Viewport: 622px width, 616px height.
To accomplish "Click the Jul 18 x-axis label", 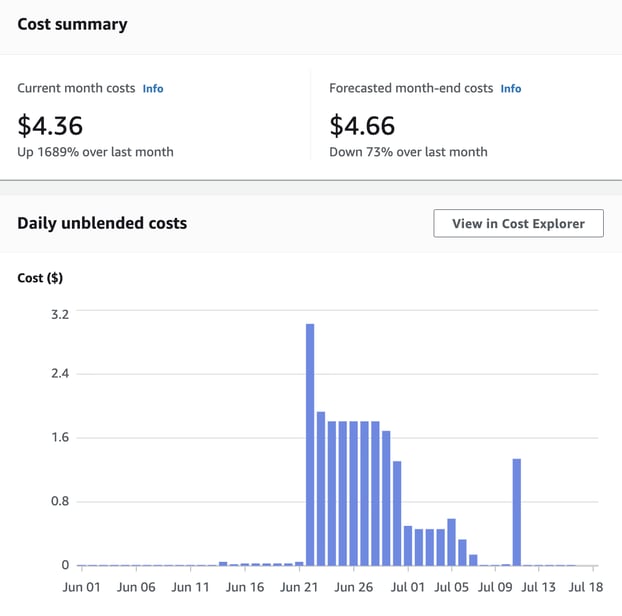I will tap(586, 587).
